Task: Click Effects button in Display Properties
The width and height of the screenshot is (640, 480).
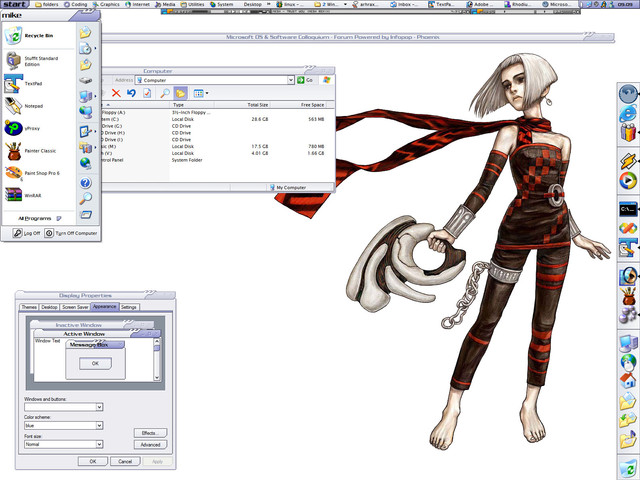Action: coord(150,433)
